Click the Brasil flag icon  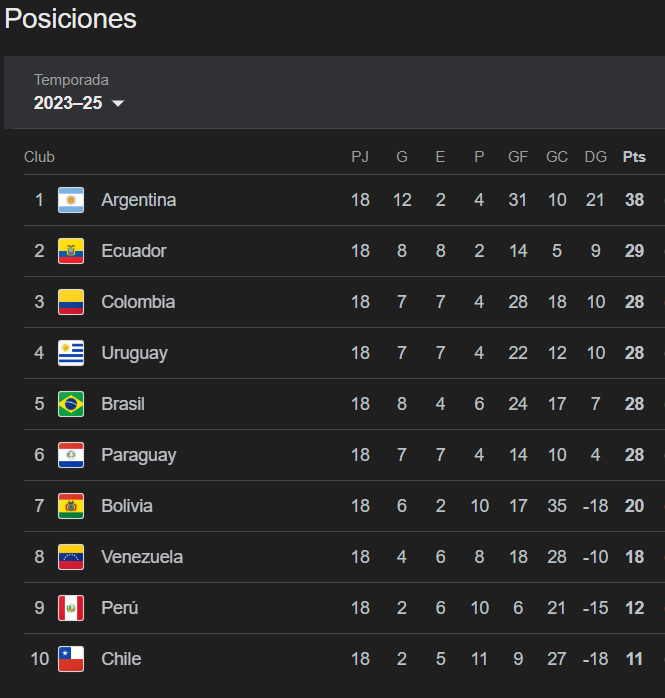[x=71, y=404]
